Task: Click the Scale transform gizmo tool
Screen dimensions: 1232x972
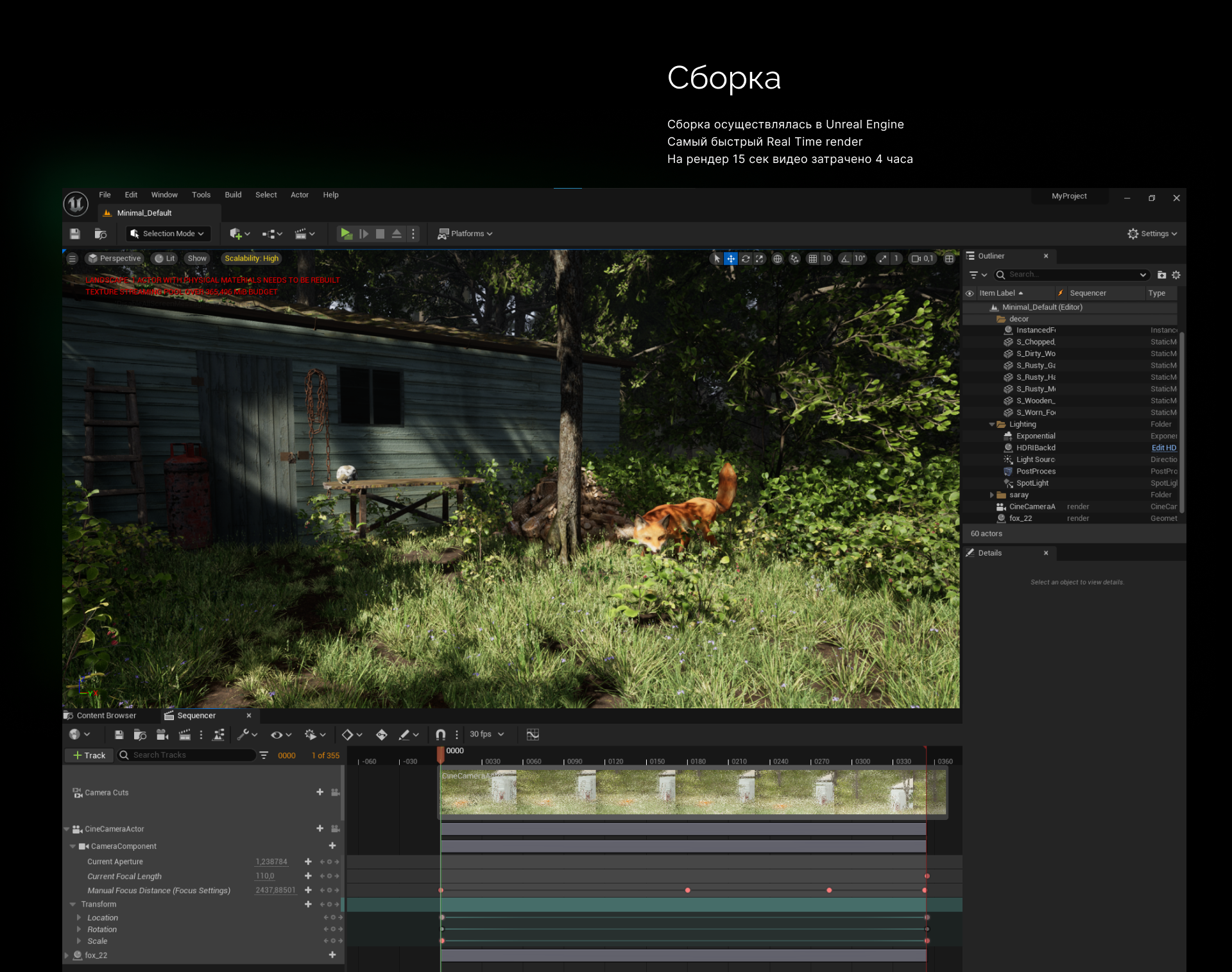Action: (x=760, y=259)
